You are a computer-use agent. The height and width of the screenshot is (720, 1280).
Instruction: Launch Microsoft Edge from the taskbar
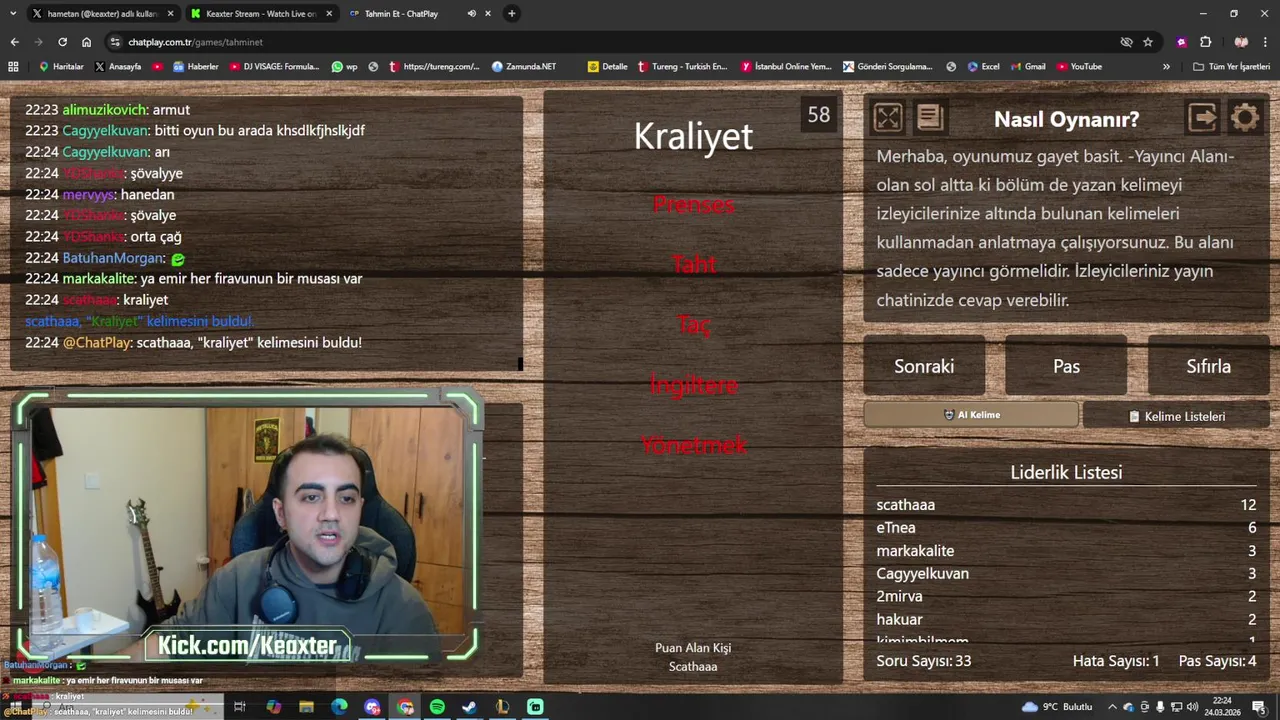point(339,707)
